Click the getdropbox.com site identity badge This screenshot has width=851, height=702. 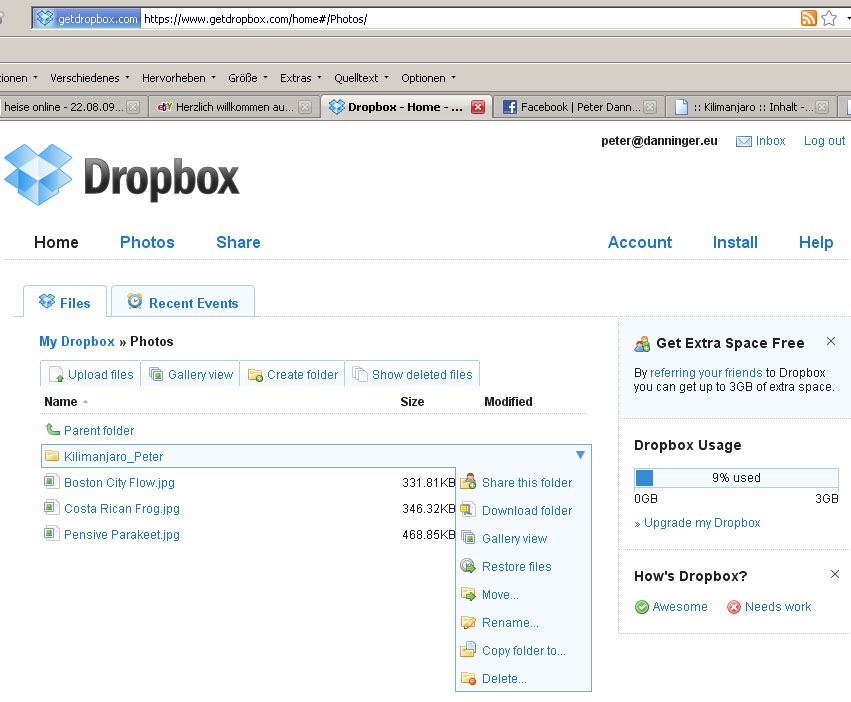point(87,18)
